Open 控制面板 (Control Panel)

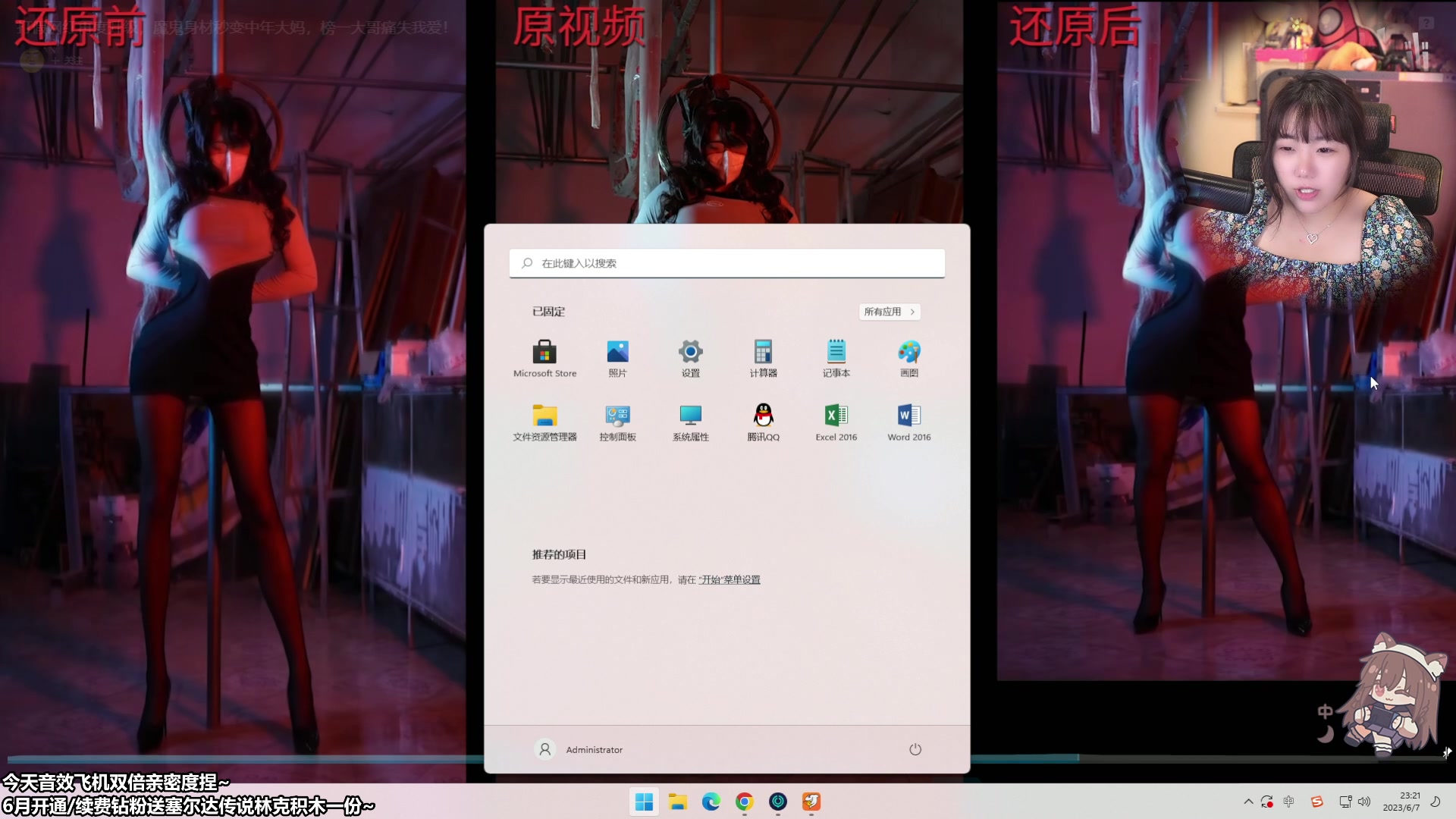[617, 422]
